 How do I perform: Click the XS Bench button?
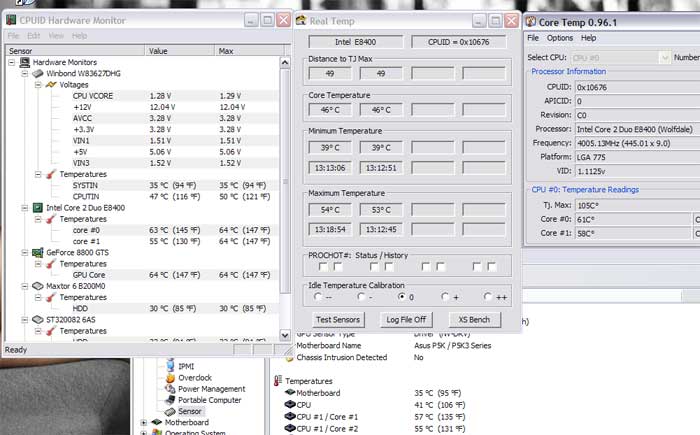[x=474, y=319]
